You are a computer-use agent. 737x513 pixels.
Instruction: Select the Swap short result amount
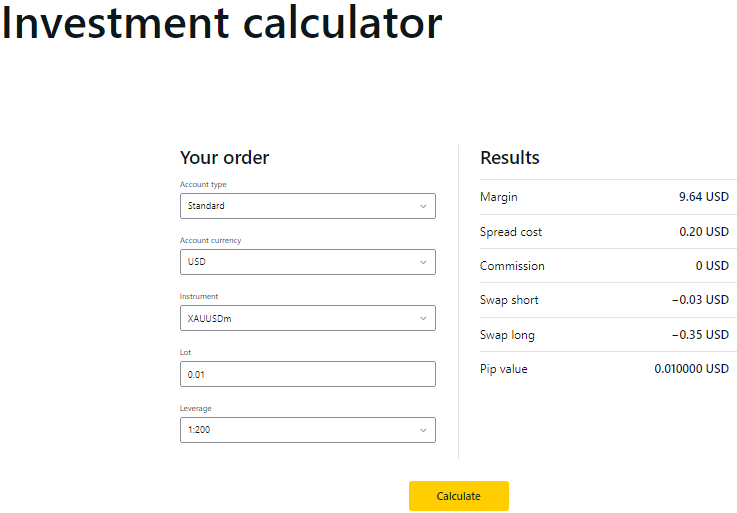tap(699, 300)
